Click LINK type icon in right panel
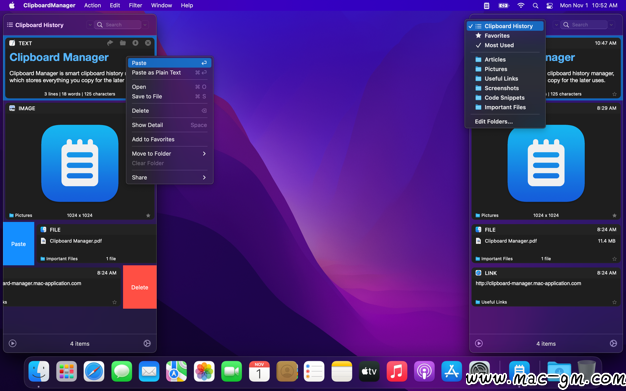The width and height of the screenshot is (626, 391). pos(478,273)
